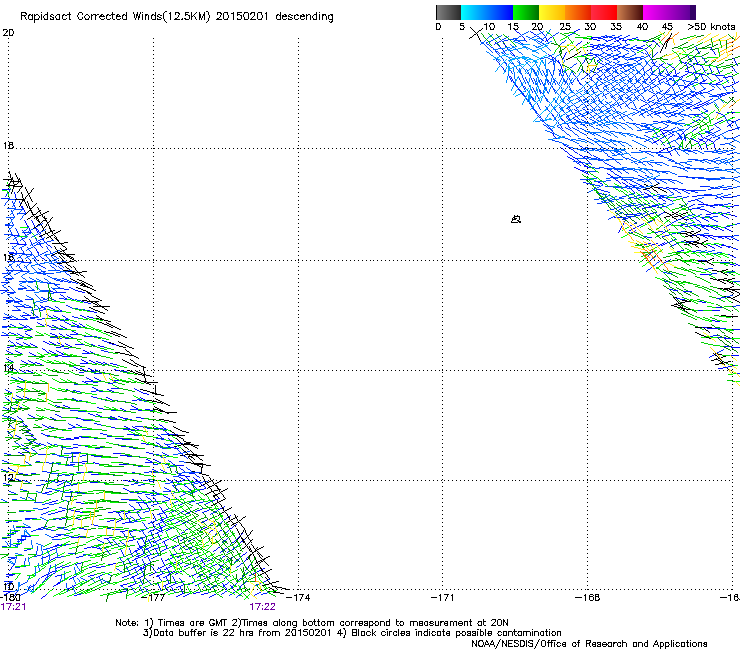Image resolution: width=740 pixels, height=650 pixels.
Task: Click the yellow 20-25 knots color band
Action: pos(552,12)
